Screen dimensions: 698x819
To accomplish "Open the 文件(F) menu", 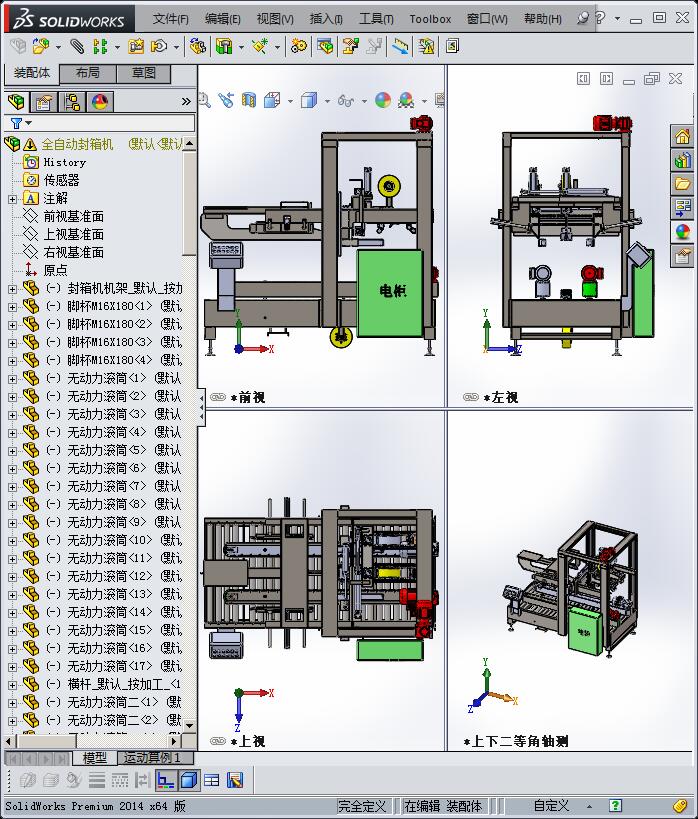I will [170, 19].
